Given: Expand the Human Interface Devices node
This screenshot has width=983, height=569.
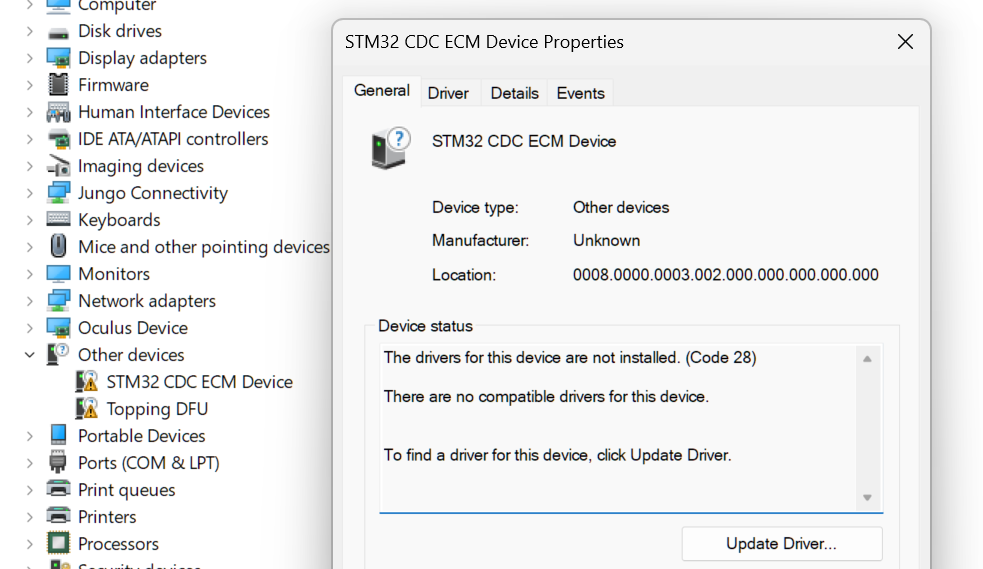Looking at the screenshot, I should (30, 112).
